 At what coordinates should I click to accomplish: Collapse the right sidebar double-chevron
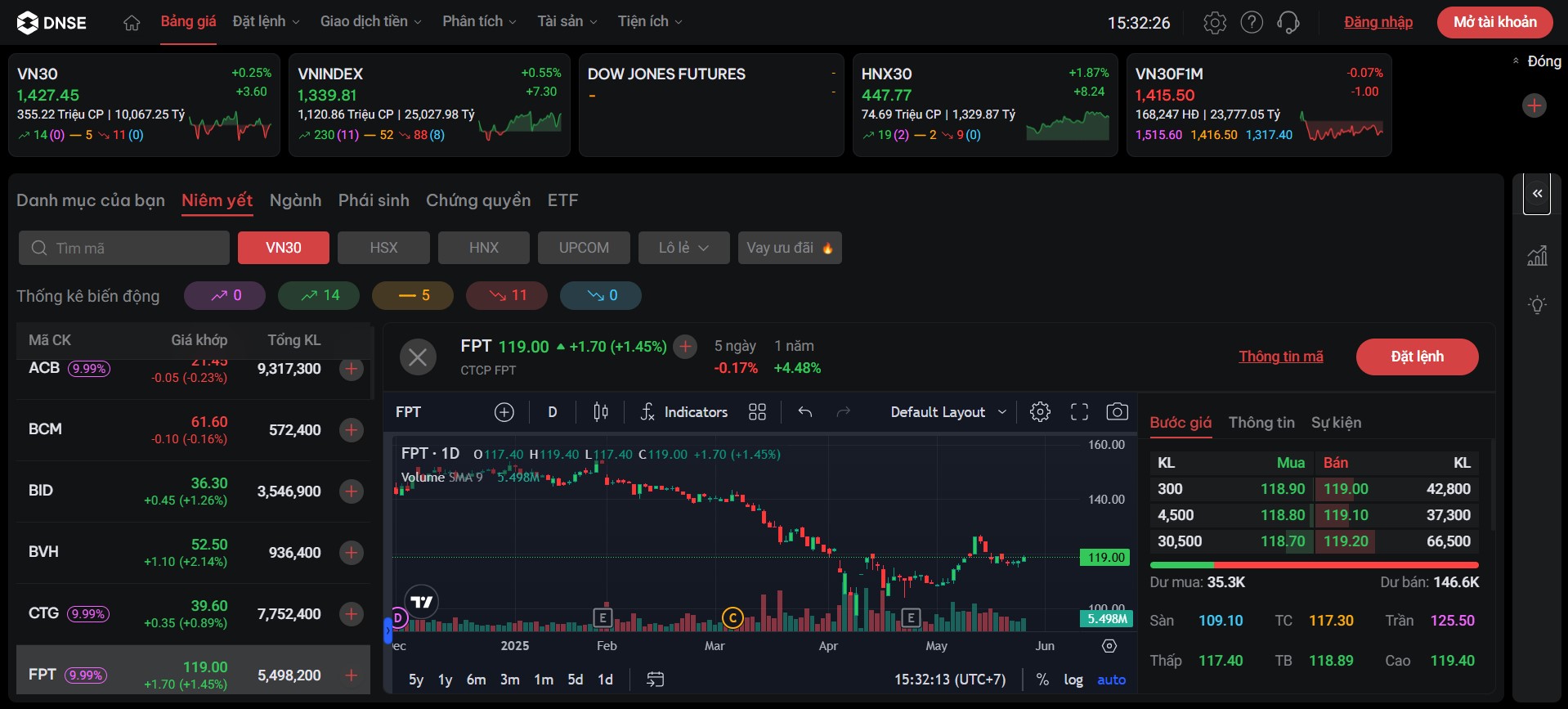point(1537,194)
